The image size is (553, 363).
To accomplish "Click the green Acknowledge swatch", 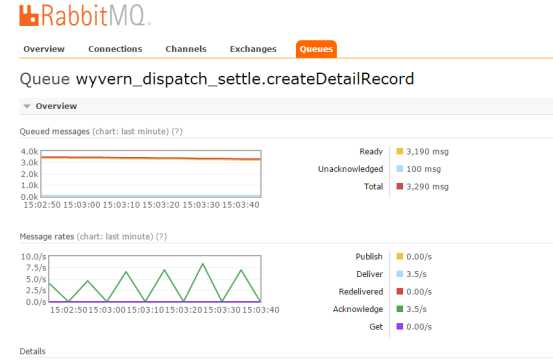I will coord(400,309).
